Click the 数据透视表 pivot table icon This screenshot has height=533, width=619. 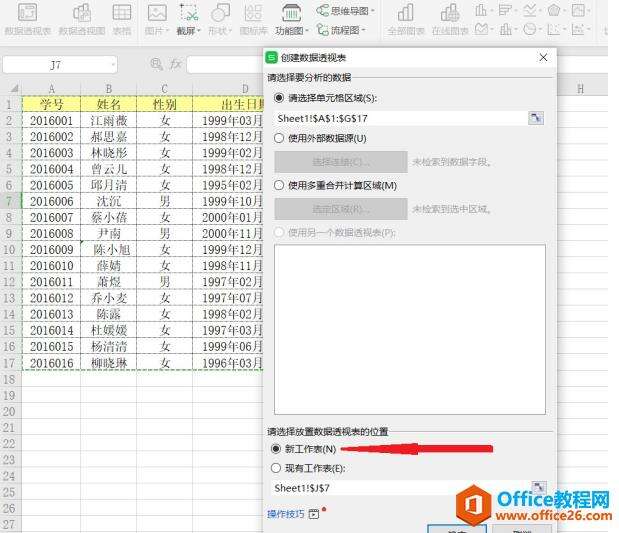pyautogui.click(x=27, y=13)
